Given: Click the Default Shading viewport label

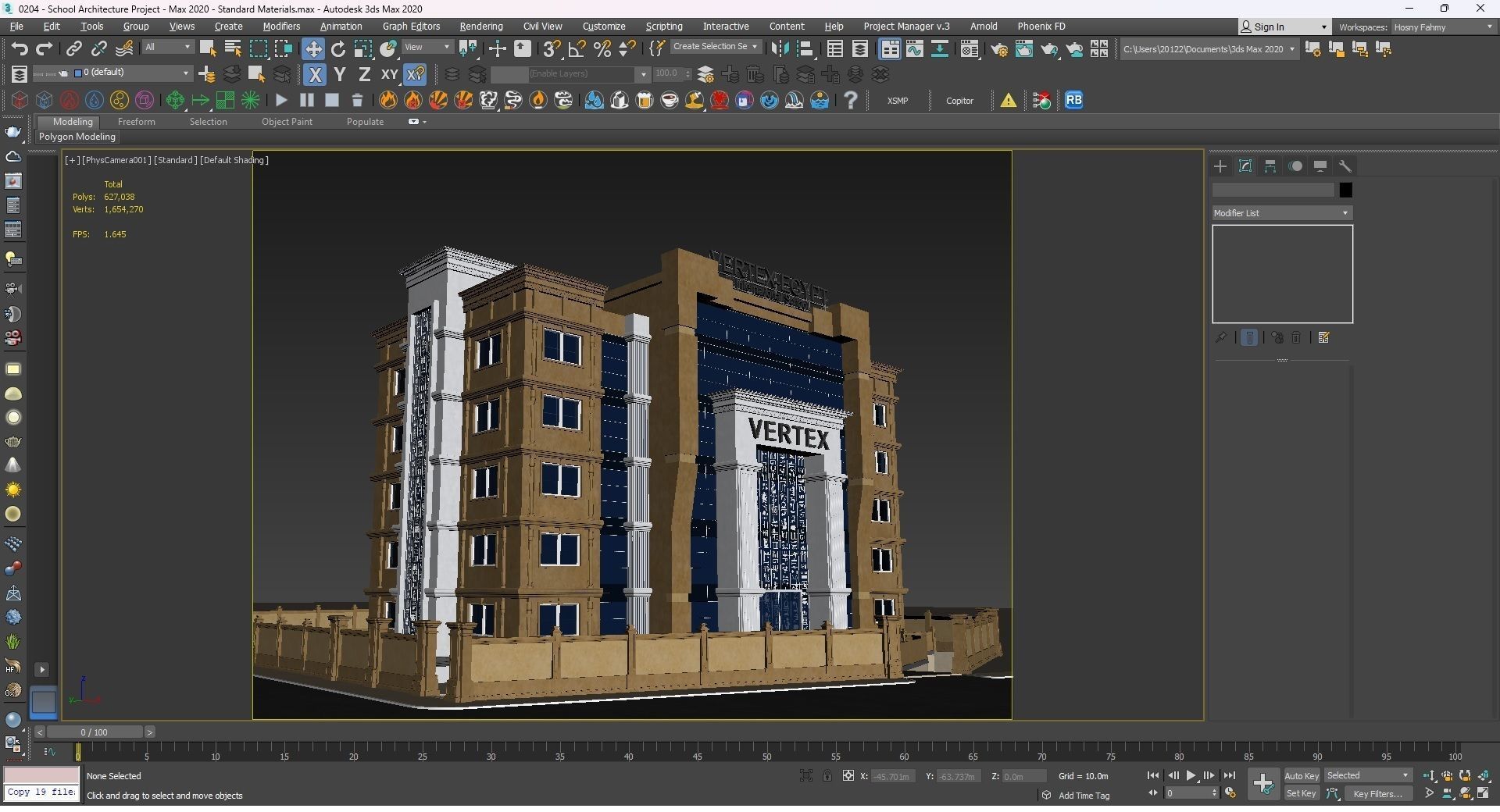Looking at the screenshot, I should click(234, 160).
